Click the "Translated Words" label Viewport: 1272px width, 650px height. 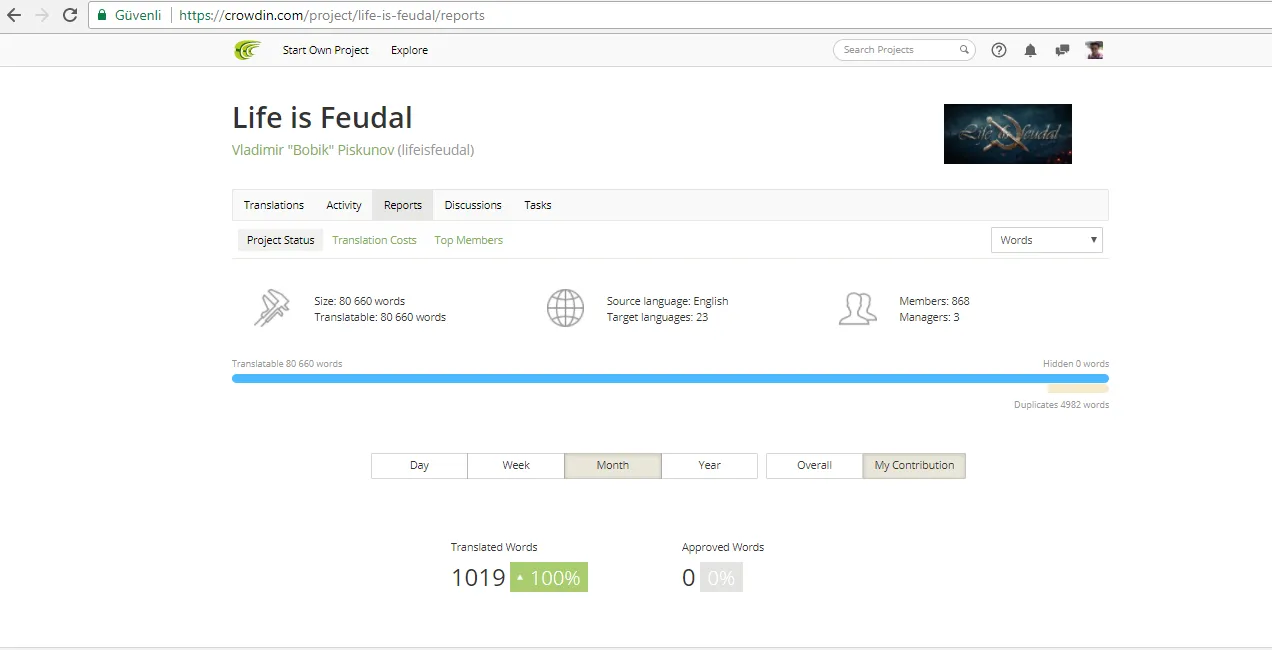click(x=494, y=547)
